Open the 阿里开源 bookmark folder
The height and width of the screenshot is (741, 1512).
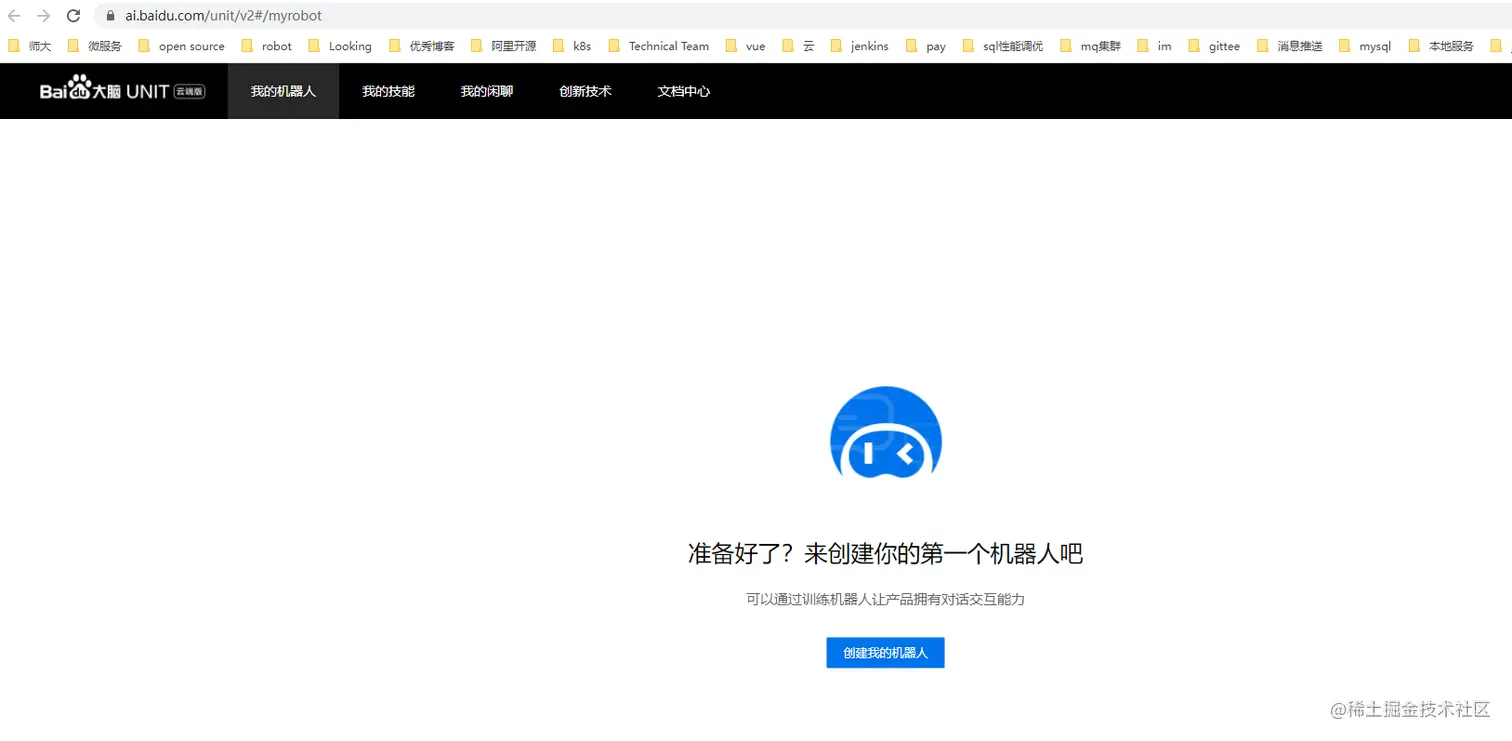click(x=503, y=46)
